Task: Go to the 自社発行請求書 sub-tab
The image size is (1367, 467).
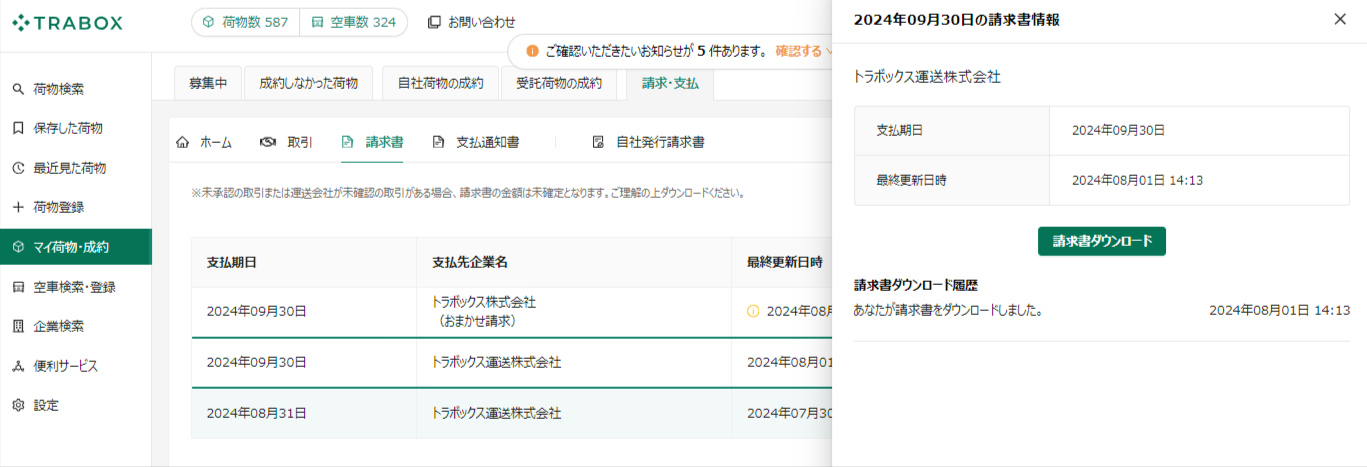Action: point(648,142)
